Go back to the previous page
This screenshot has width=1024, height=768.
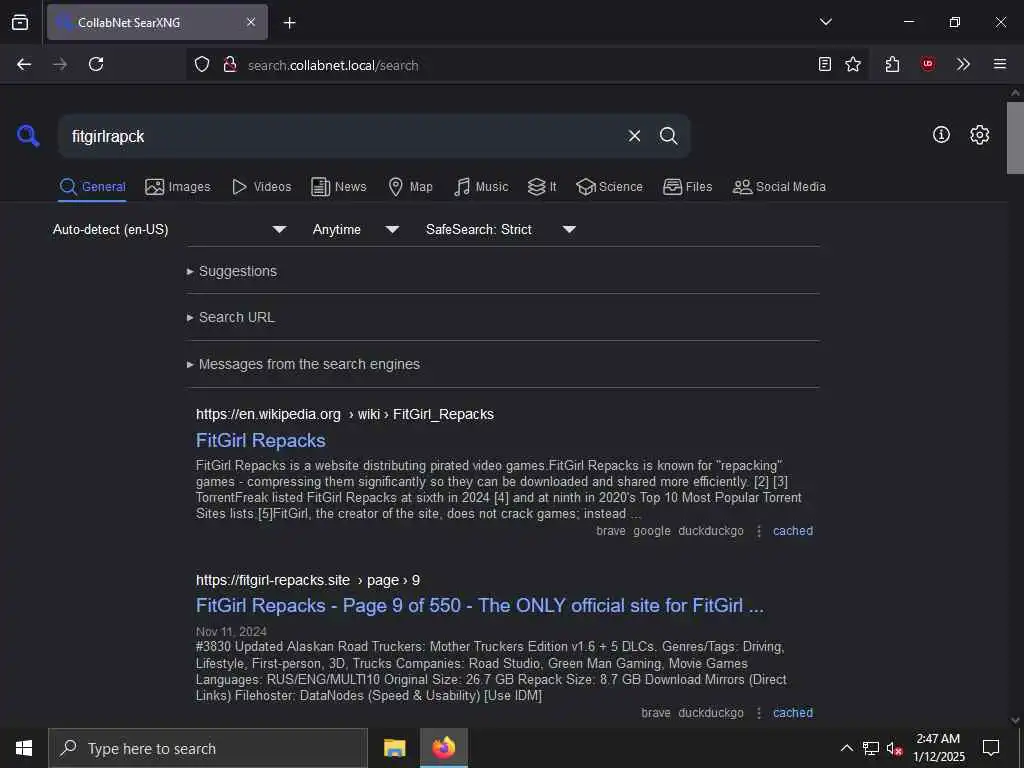coord(24,64)
